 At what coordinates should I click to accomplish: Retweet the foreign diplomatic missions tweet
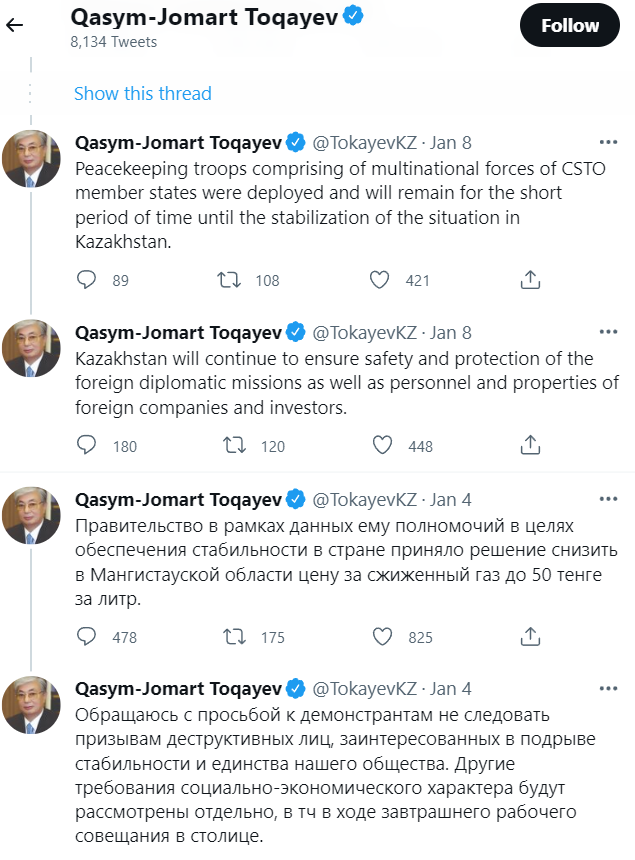pos(232,446)
